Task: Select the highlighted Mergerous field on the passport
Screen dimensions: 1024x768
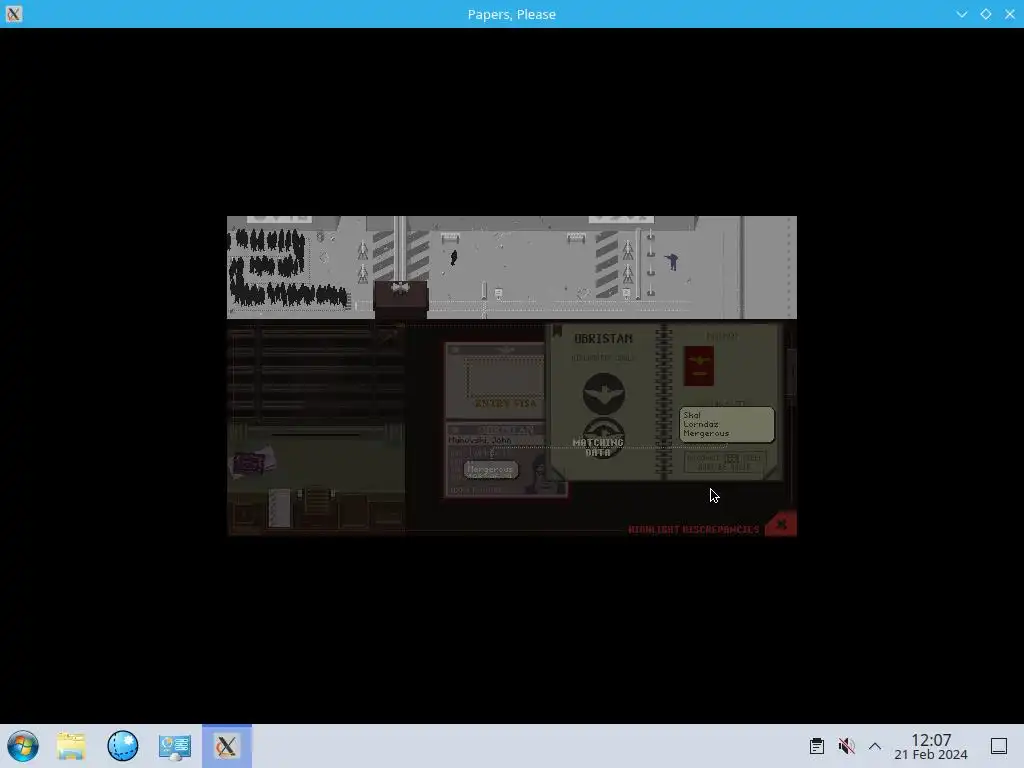Action: click(x=490, y=470)
